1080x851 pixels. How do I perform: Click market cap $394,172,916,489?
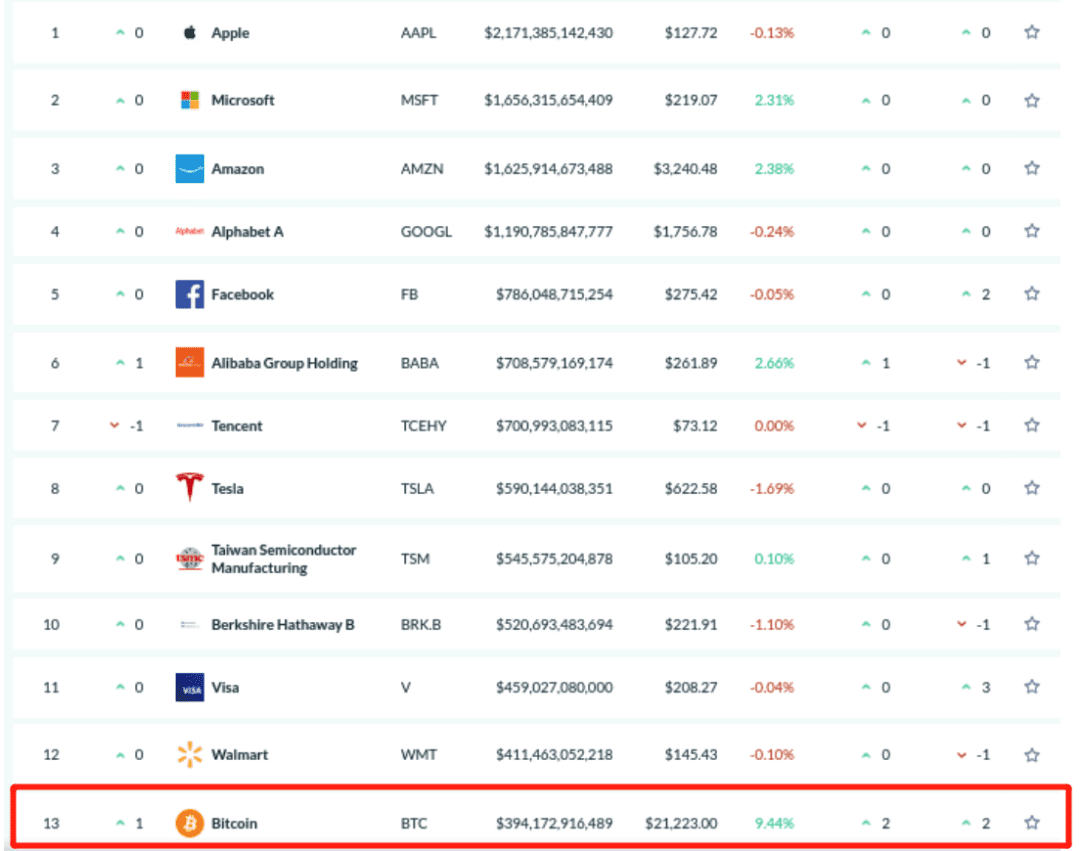[x=554, y=823]
